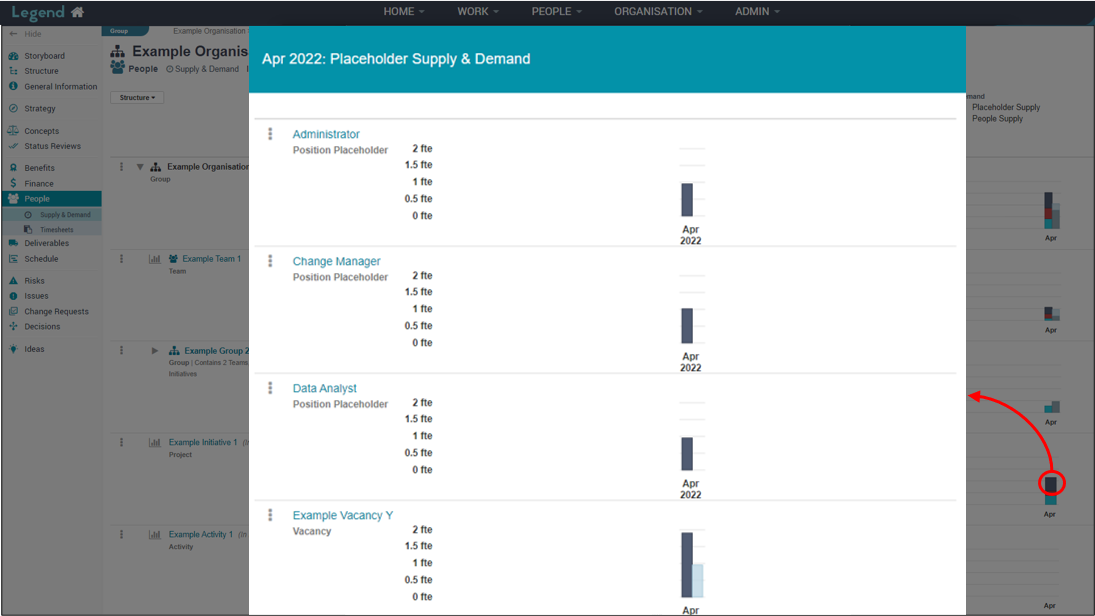Click the Administrator Apr 2022 bar
Screen dimensions: 1095x616
click(x=687, y=200)
